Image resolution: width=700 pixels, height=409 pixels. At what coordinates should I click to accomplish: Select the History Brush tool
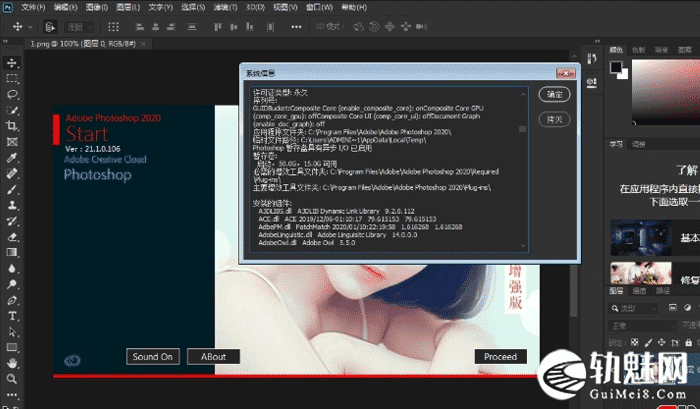(x=12, y=221)
